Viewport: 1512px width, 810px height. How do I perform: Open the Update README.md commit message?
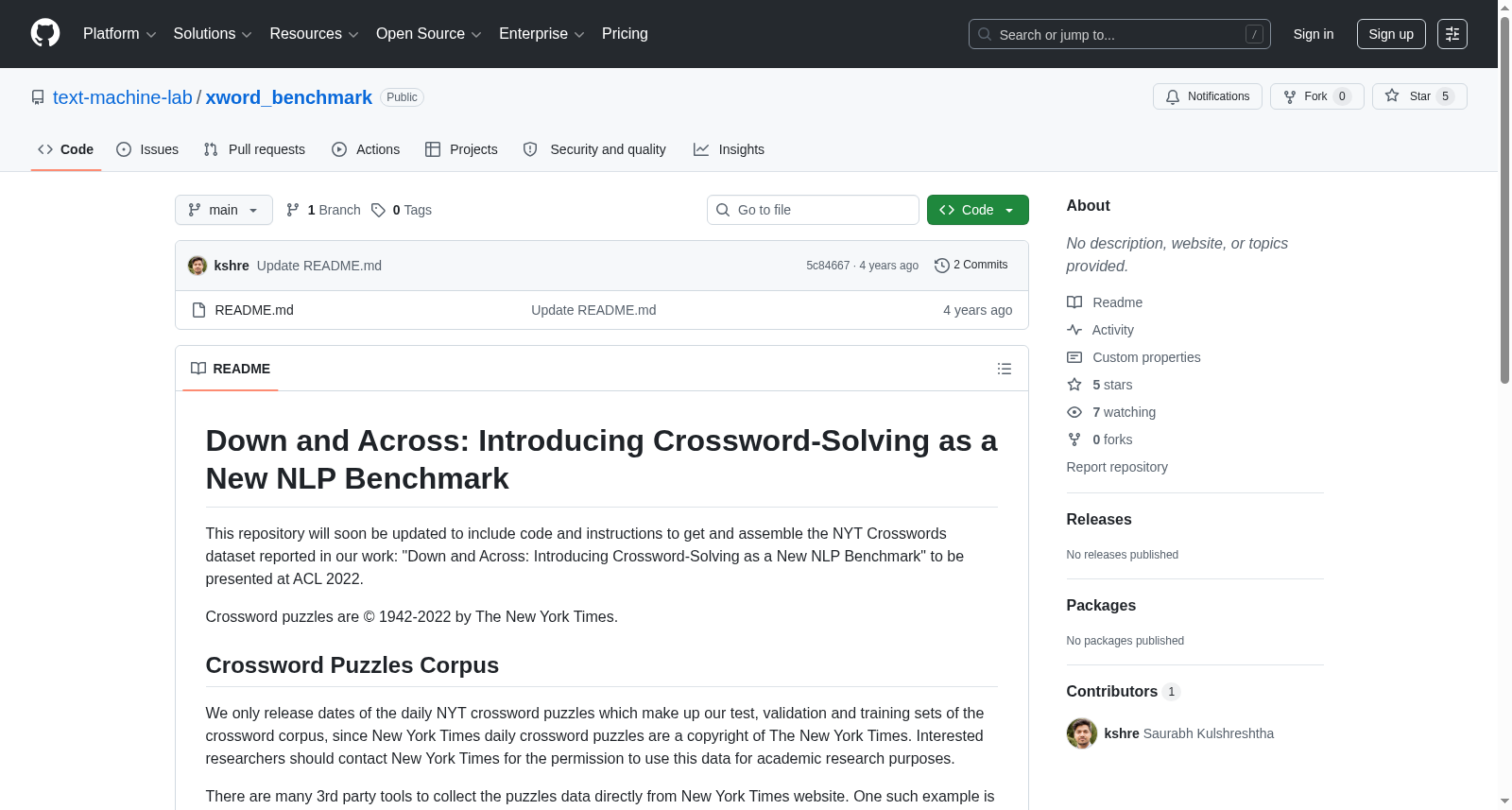coord(319,266)
